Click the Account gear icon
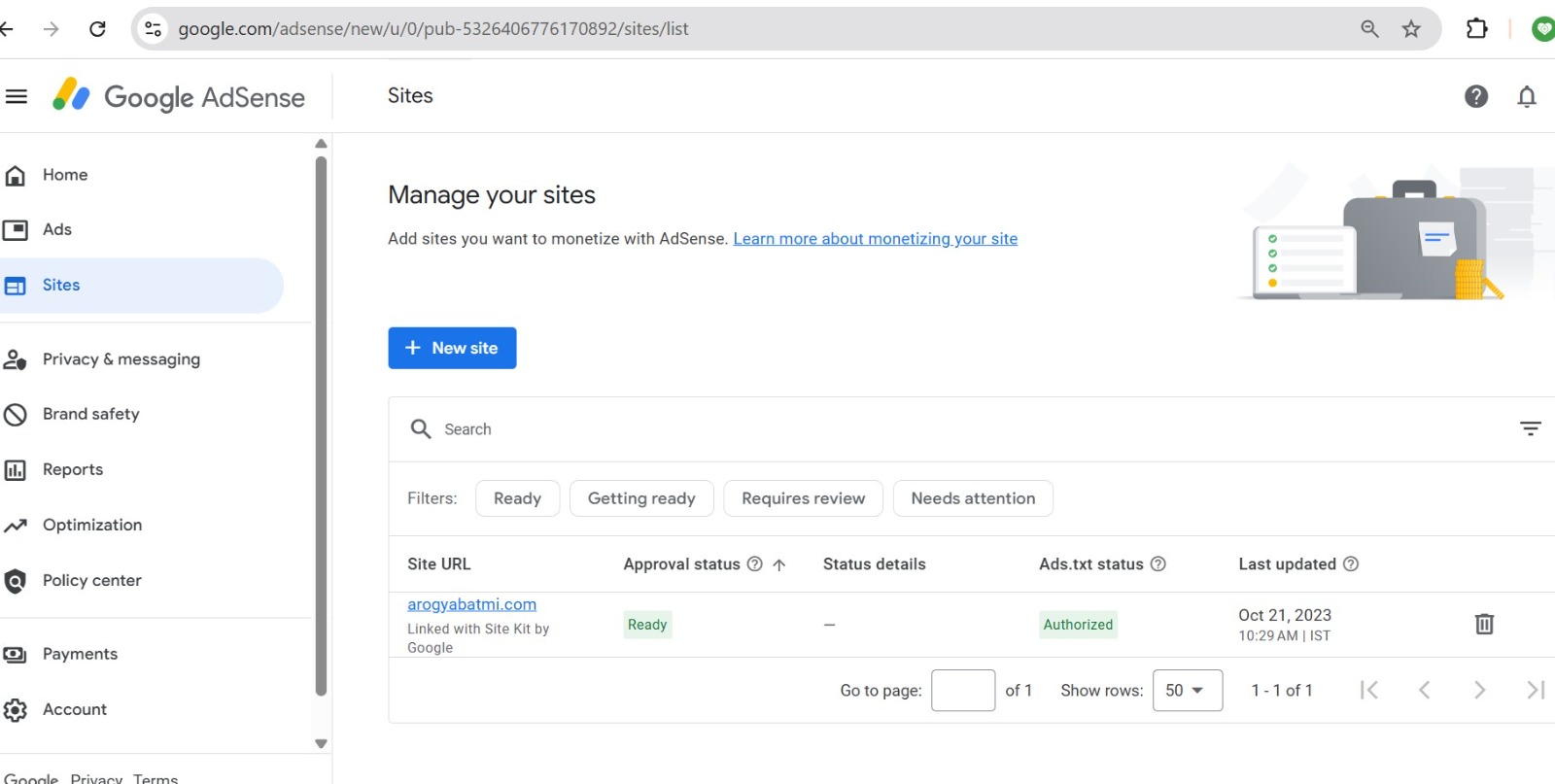 click(15, 710)
